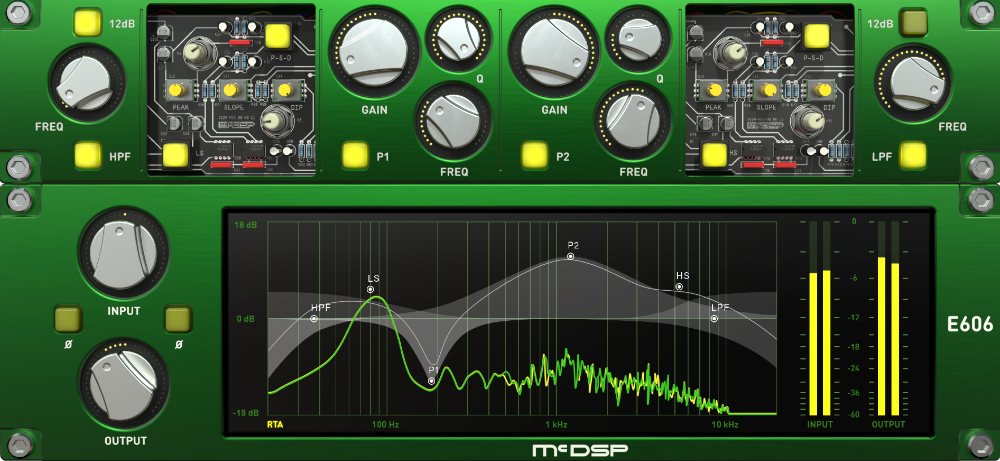Click the OUTPUT level knob
Viewport: 1000px width, 461px height.
tap(124, 385)
